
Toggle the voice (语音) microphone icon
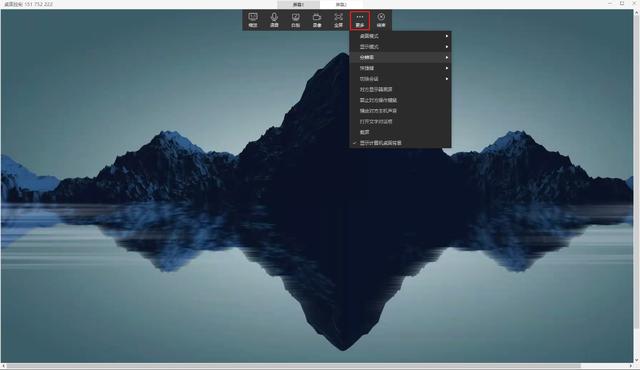(x=274, y=20)
